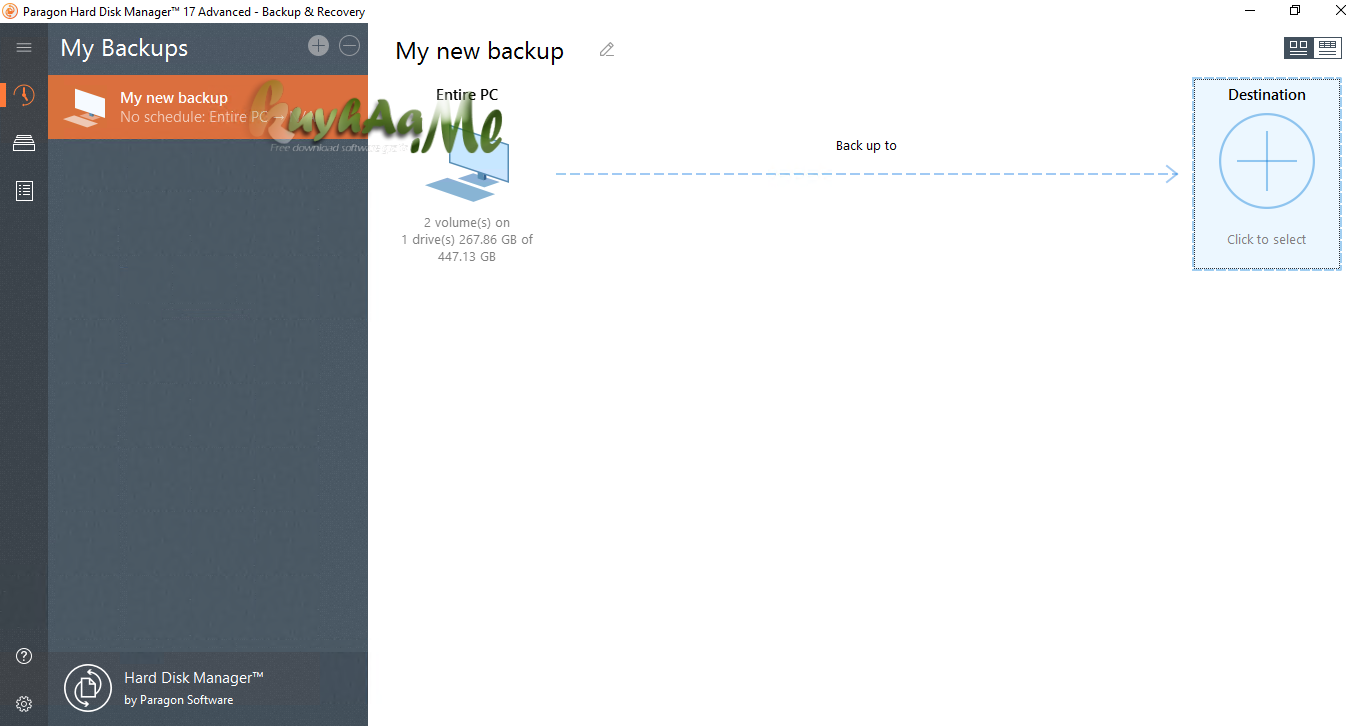Click the Hard Disk Manager logo icon

88,688
